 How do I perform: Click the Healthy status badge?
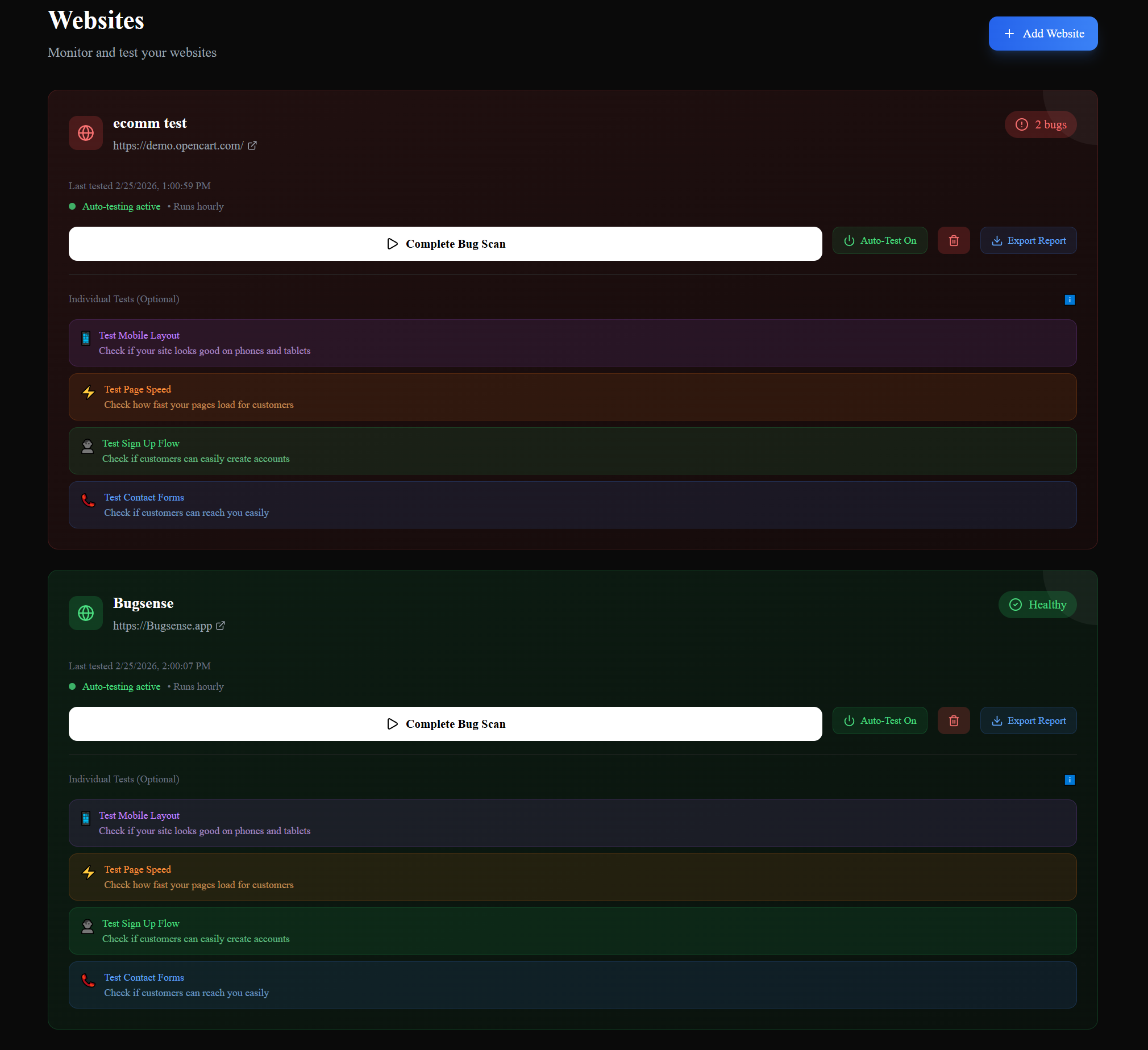click(1037, 605)
